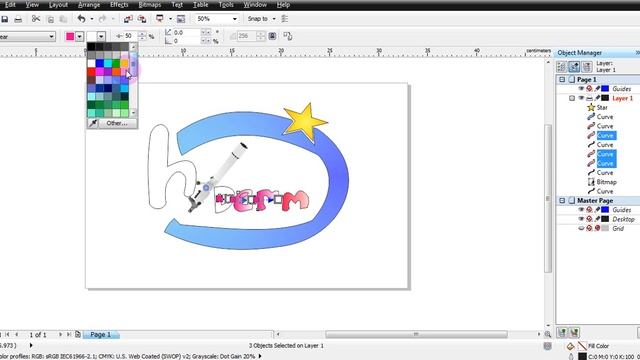Viewport: 640px width, 360px height.
Task: Click the add page icon near Page 1 tab
Action: coord(78,334)
